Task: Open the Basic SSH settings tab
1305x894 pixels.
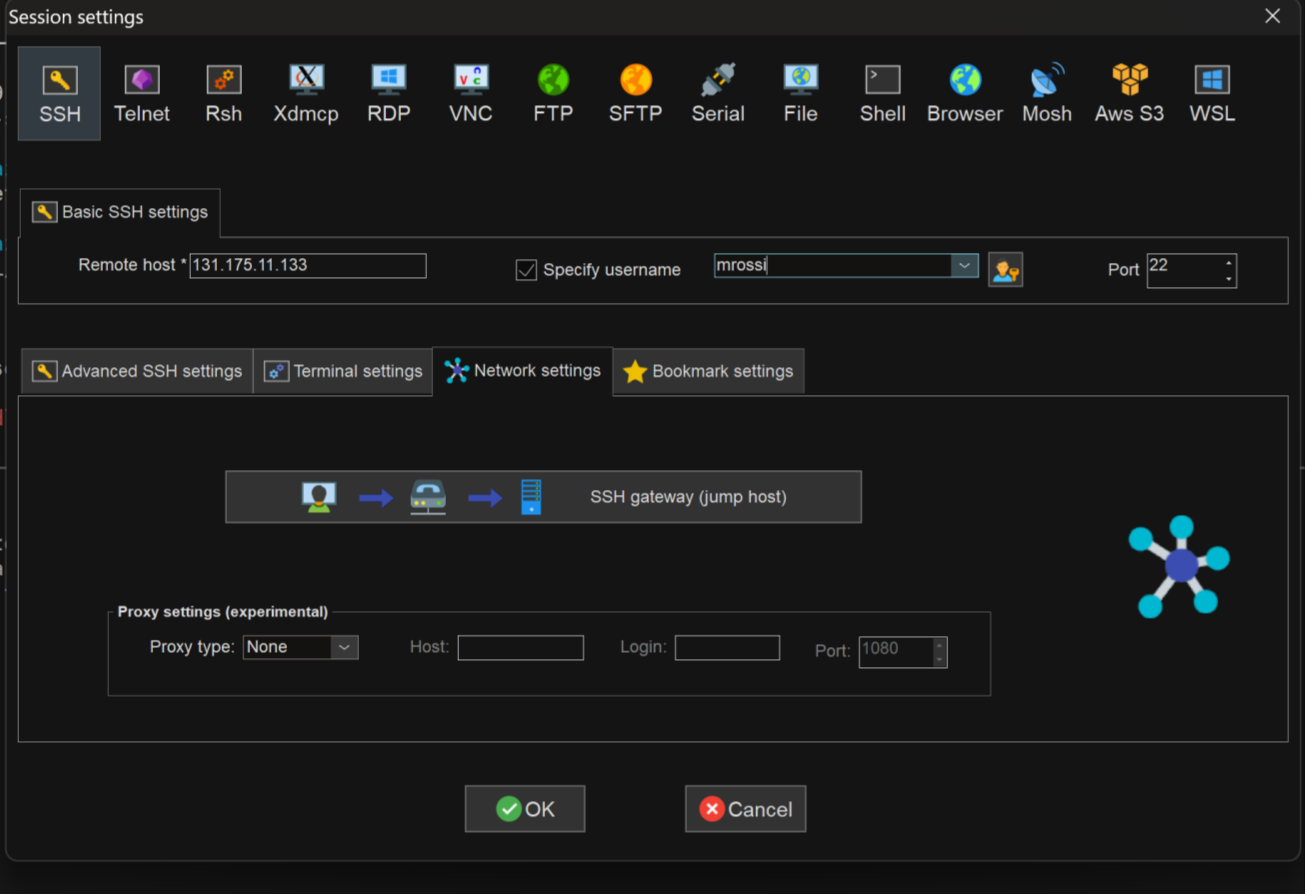Action: [x=120, y=212]
